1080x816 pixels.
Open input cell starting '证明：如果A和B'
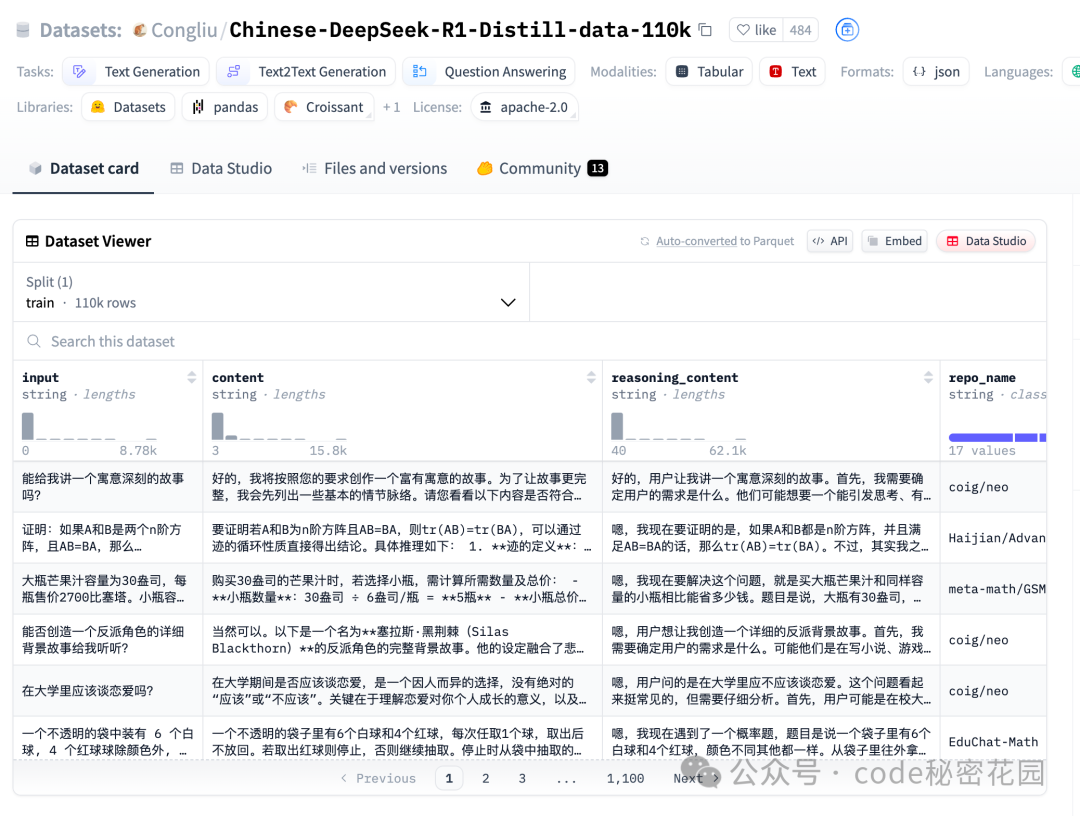coord(108,538)
